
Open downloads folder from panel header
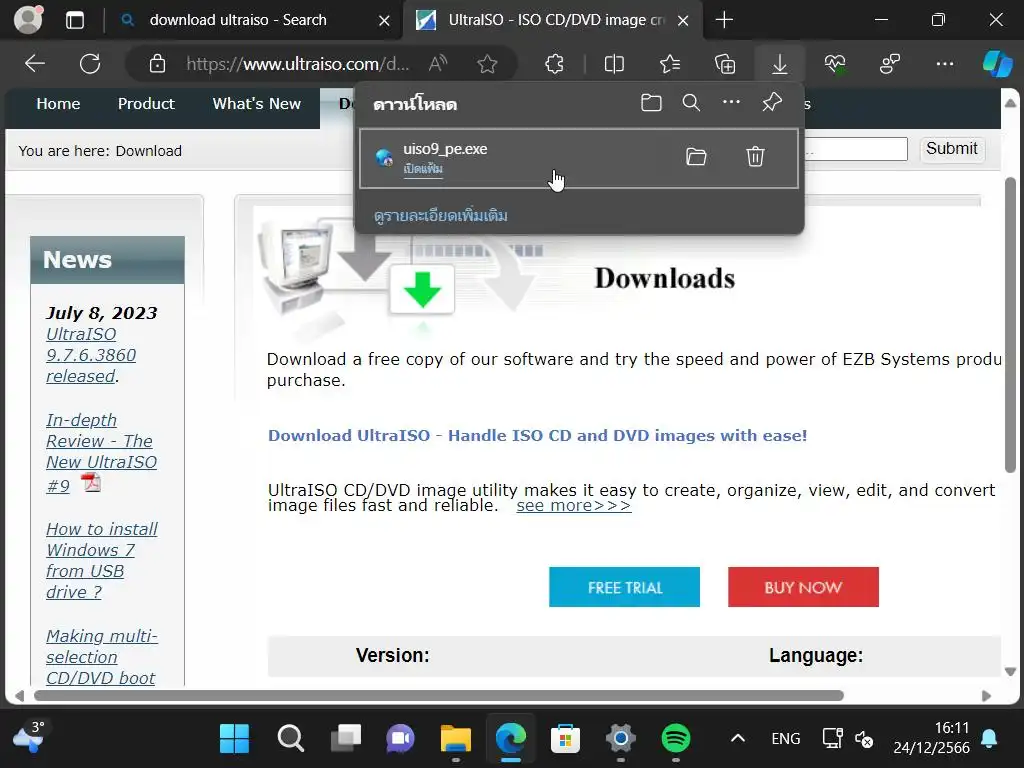coord(651,103)
